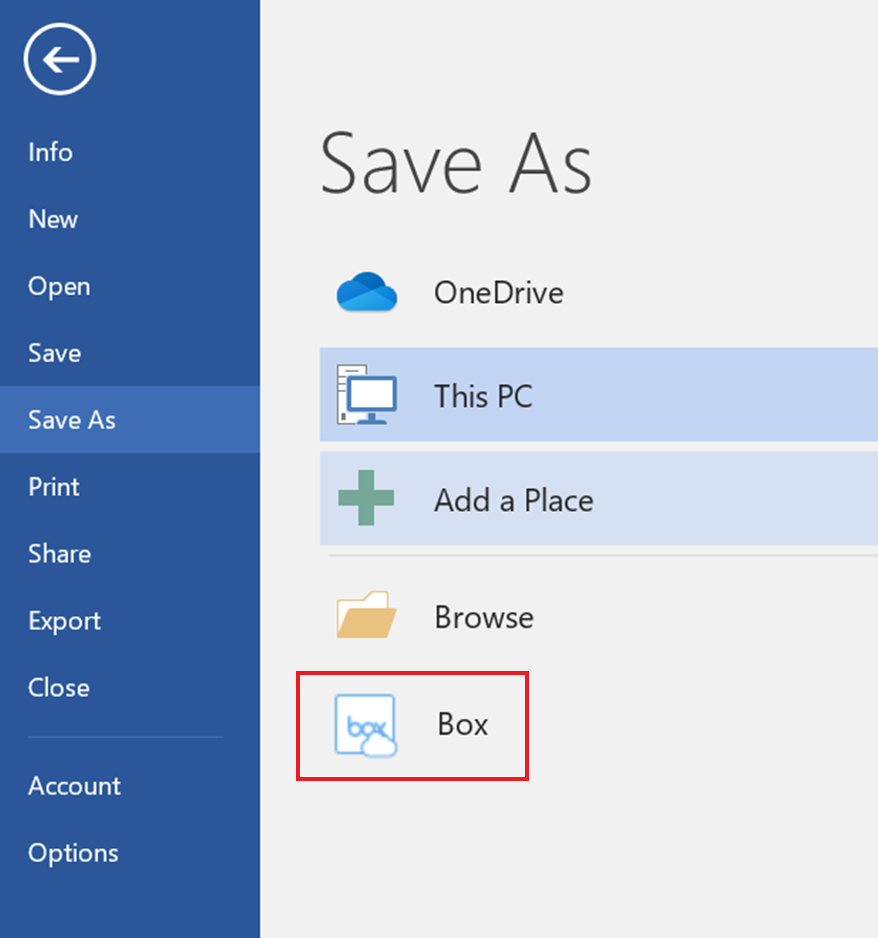Click the OneDrive cloud icon
The height and width of the screenshot is (938, 878).
(367, 292)
